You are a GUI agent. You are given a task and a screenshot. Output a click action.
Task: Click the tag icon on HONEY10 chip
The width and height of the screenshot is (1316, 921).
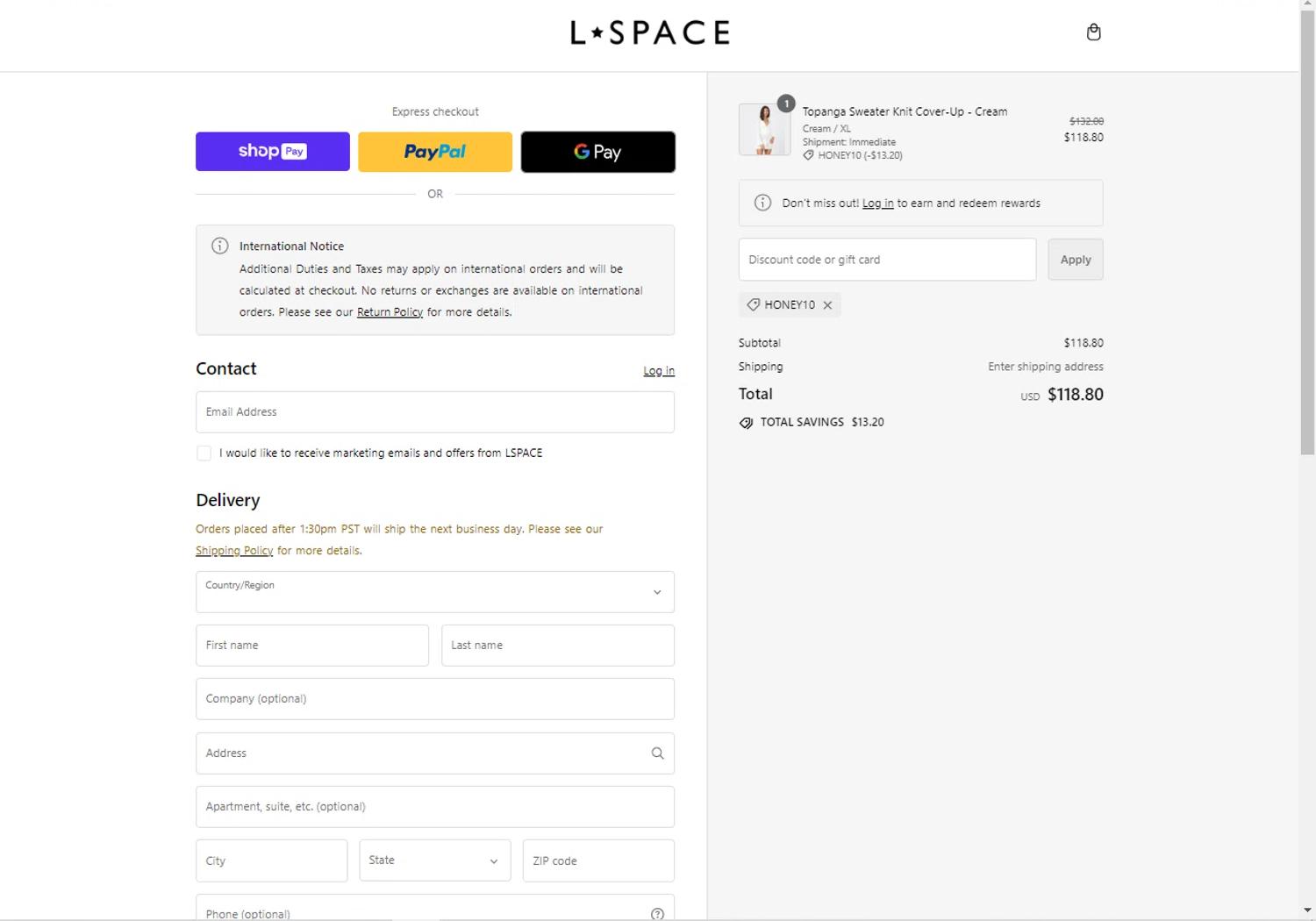[753, 305]
